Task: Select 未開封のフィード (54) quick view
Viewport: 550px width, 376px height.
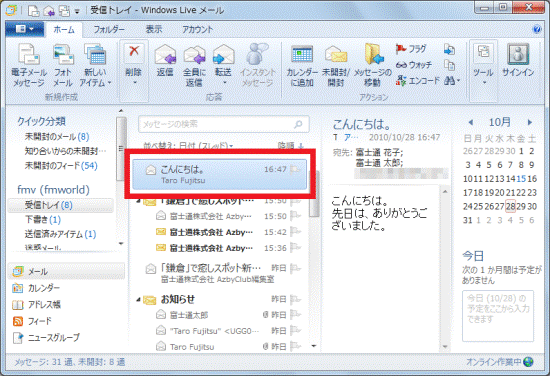Action: coord(61,166)
